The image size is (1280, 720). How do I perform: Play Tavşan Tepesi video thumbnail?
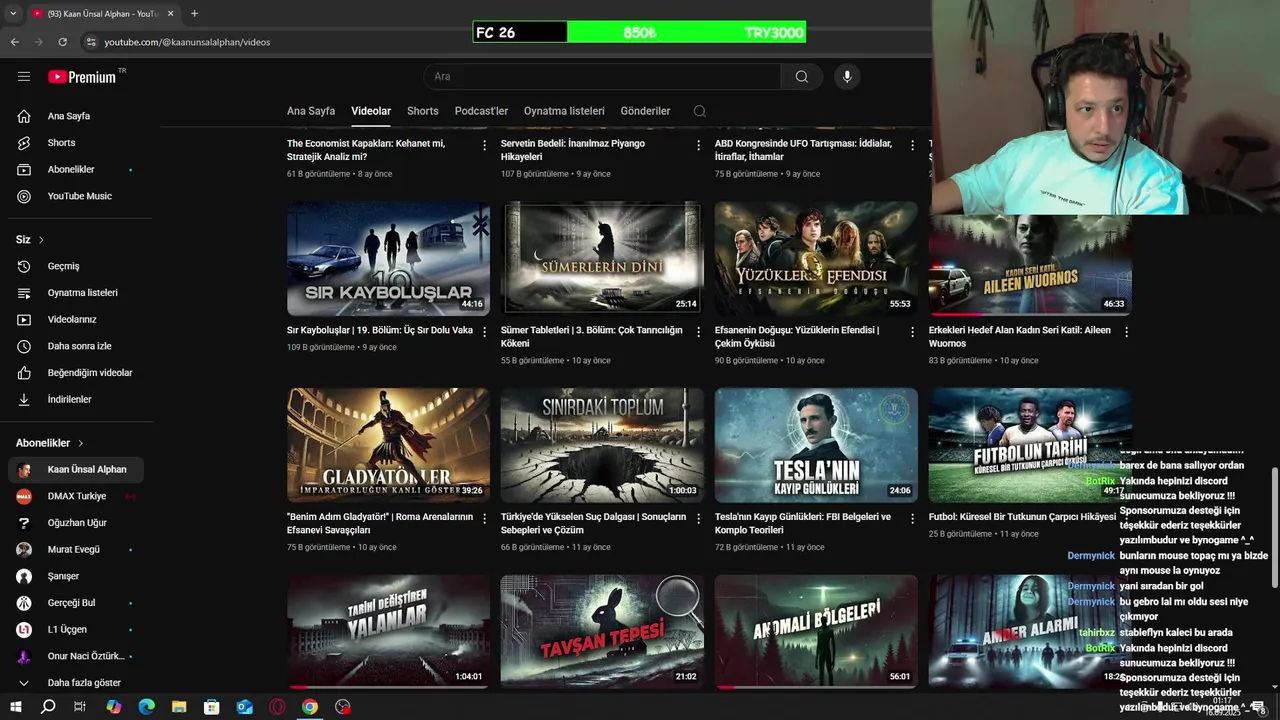click(602, 631)
